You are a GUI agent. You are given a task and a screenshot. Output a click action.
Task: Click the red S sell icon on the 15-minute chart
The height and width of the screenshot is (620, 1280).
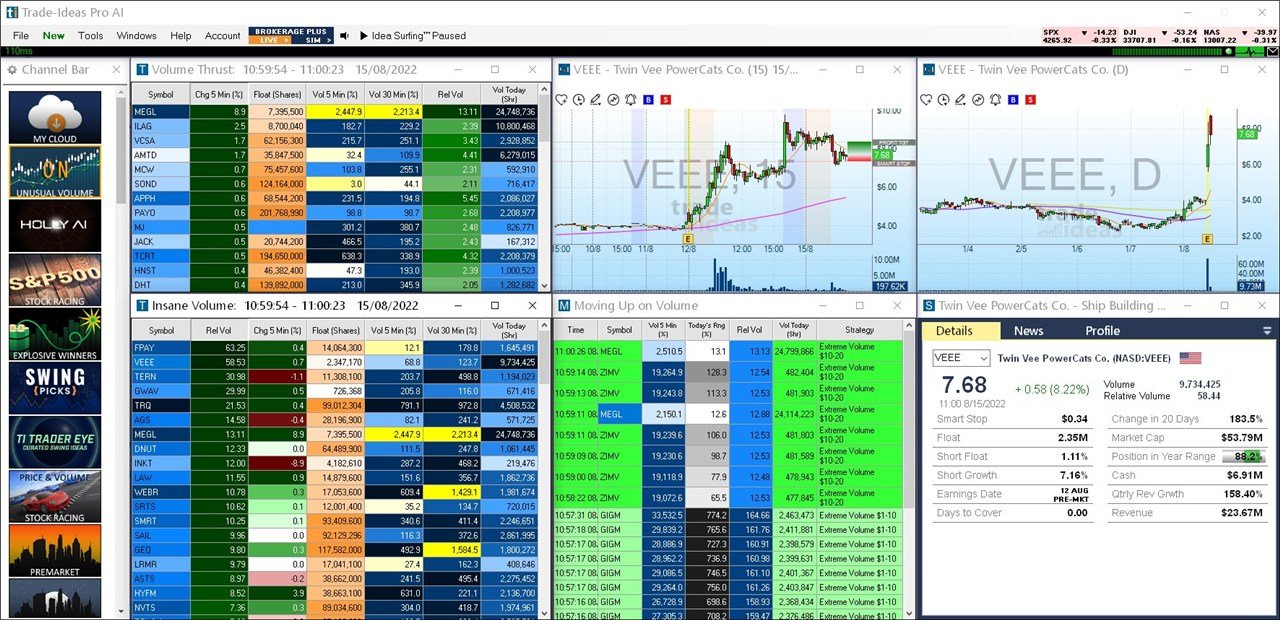point(665,100)
